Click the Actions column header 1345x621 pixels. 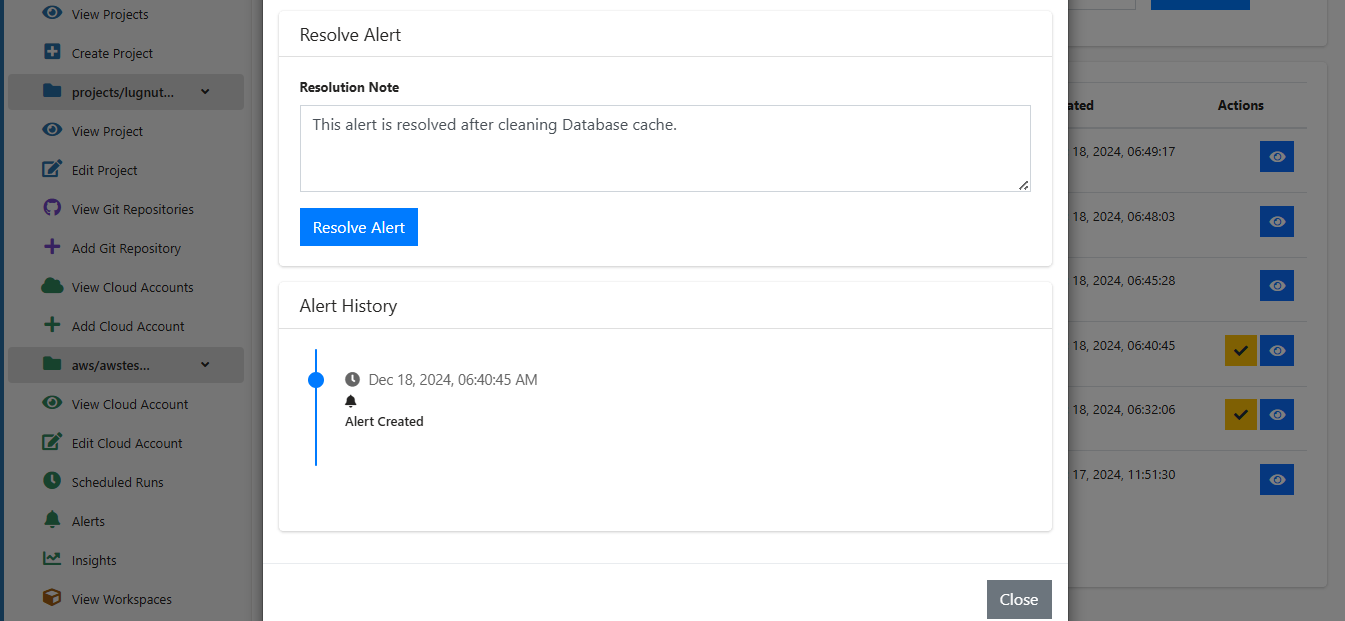[1241, 105]
